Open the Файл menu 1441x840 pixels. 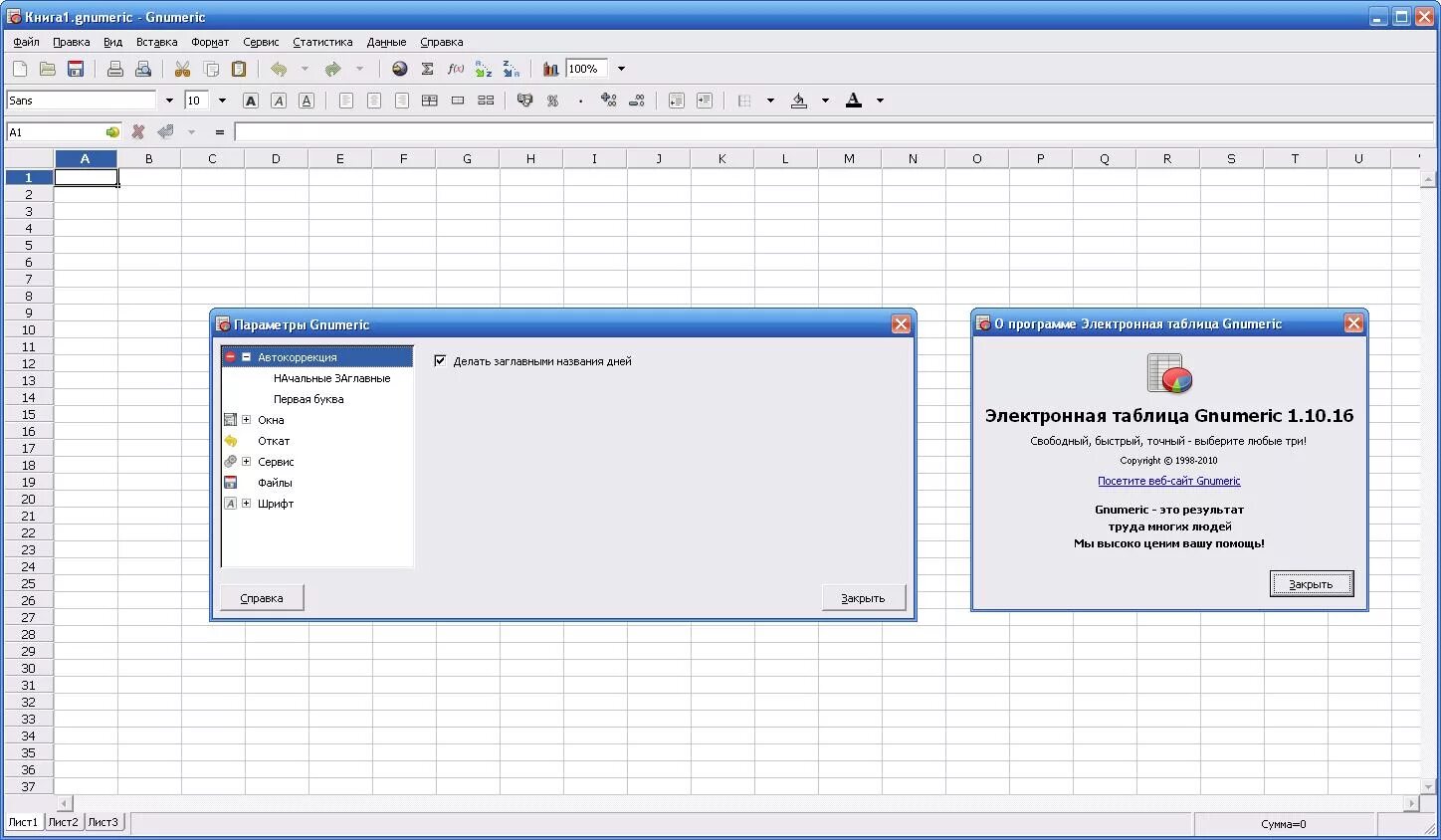[27, 42]
